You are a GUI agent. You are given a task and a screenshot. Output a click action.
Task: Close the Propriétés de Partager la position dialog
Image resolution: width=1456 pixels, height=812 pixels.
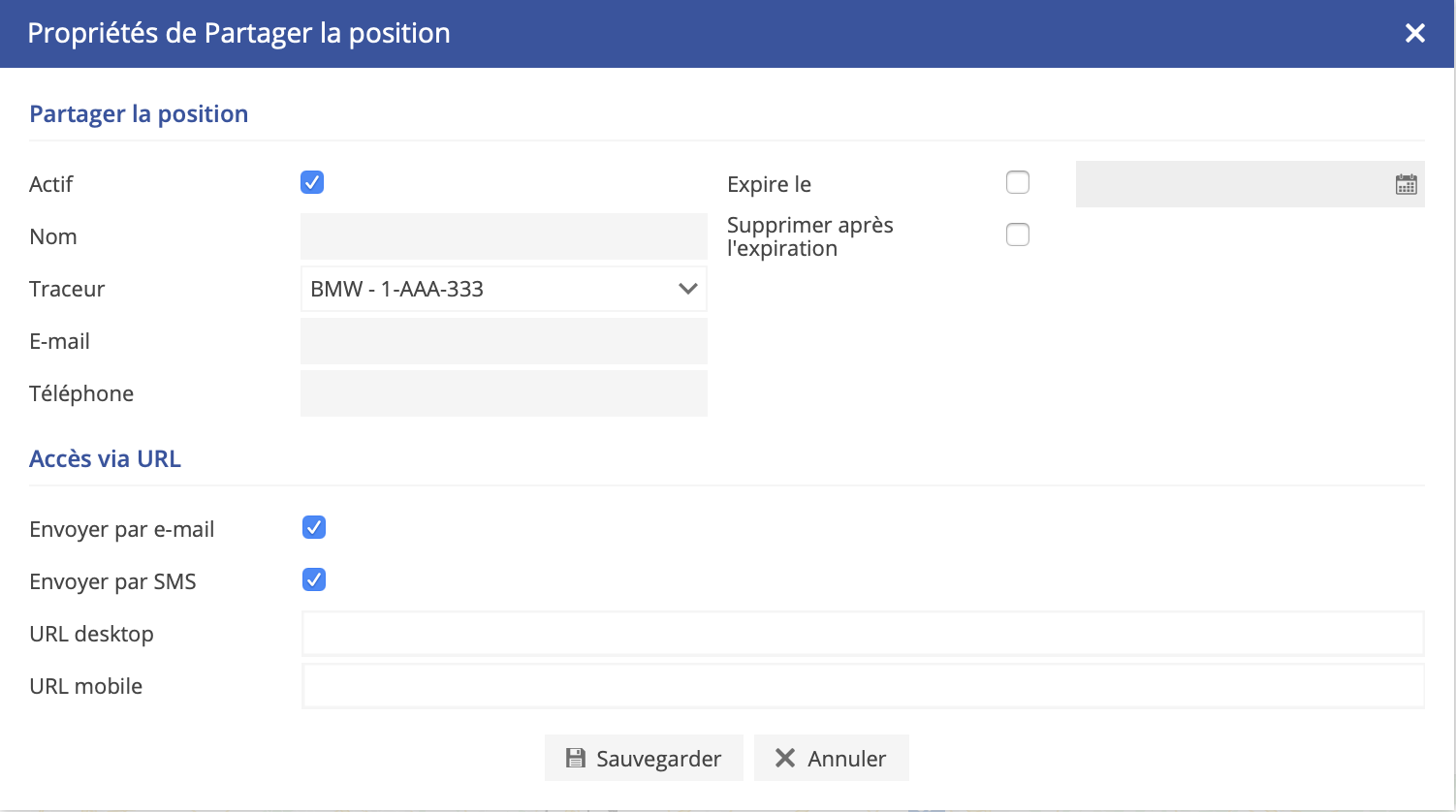[1414, 33]
